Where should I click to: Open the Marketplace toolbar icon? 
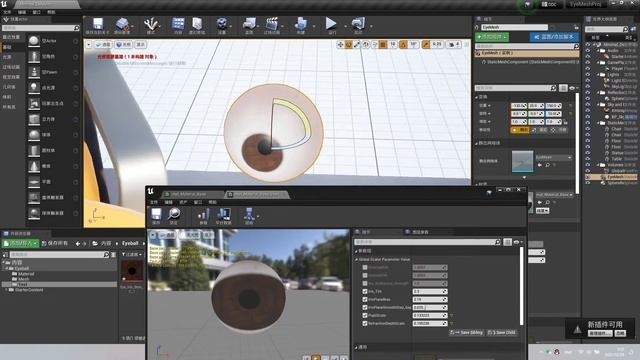[197, 24]
